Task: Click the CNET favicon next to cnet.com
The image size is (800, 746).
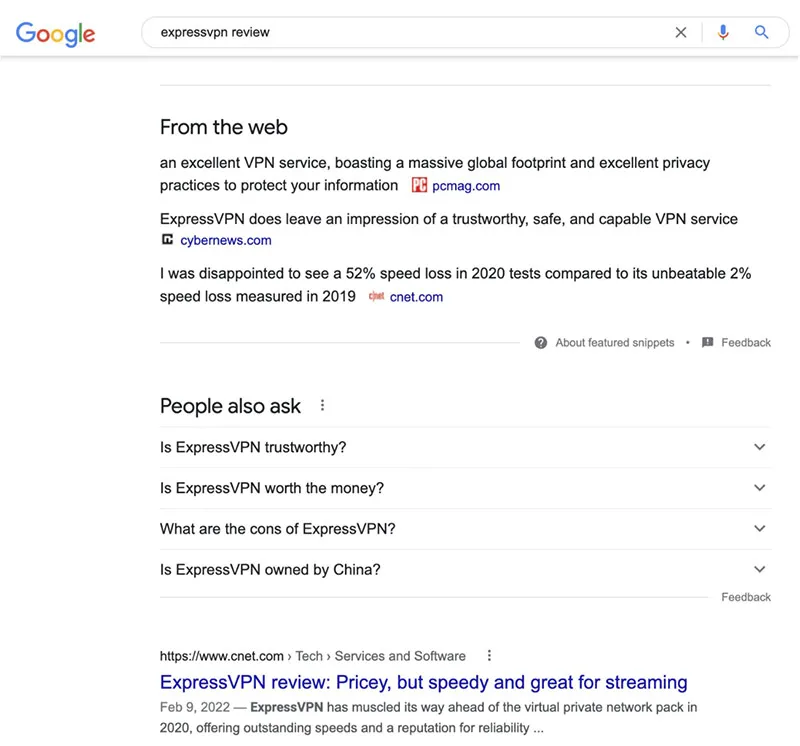Action: (379, 296)
